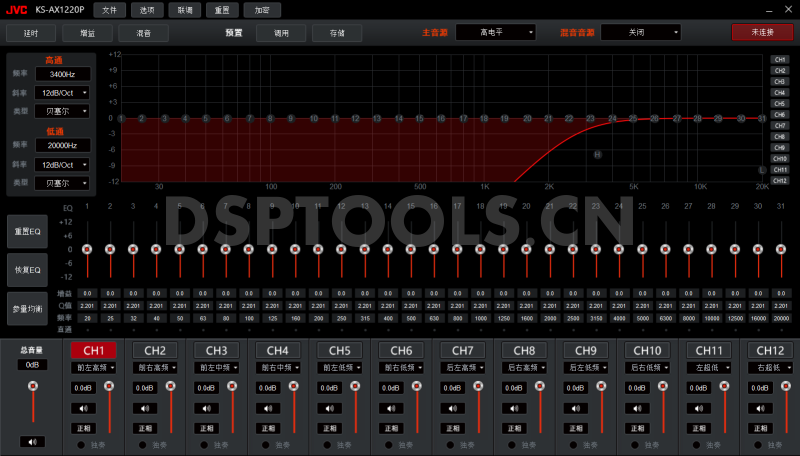Open the 选项 menu
Image resolution: width=800 pixels, height=456 pixels.
(147, 10)
